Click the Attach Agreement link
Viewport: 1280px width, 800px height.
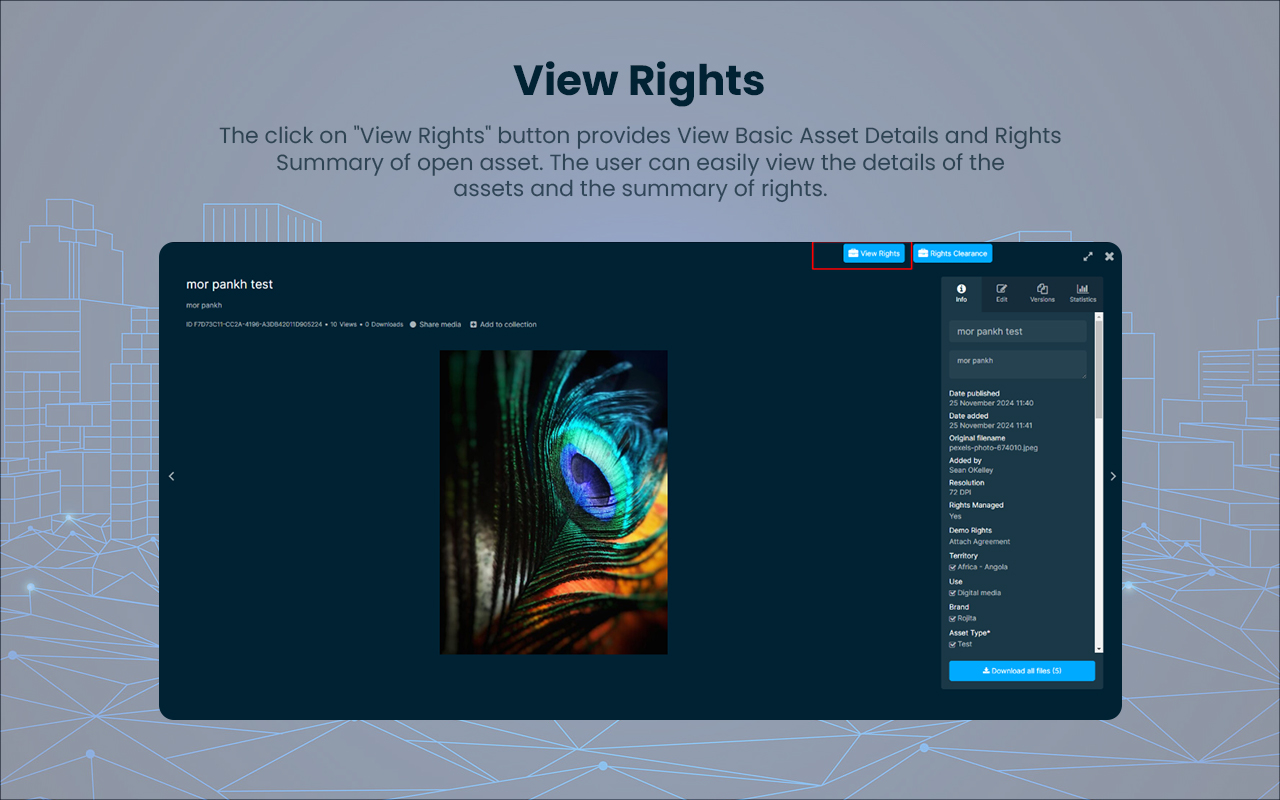pos(979,542)
